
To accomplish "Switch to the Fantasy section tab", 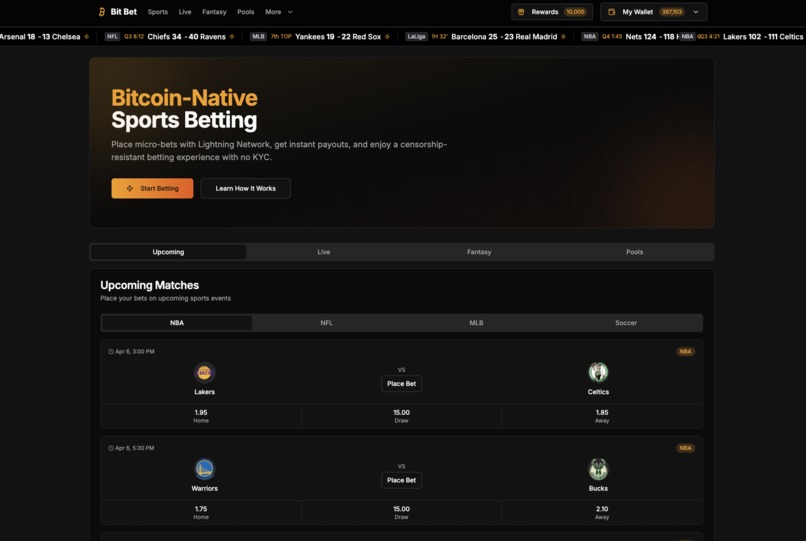I will coord(479,252).
